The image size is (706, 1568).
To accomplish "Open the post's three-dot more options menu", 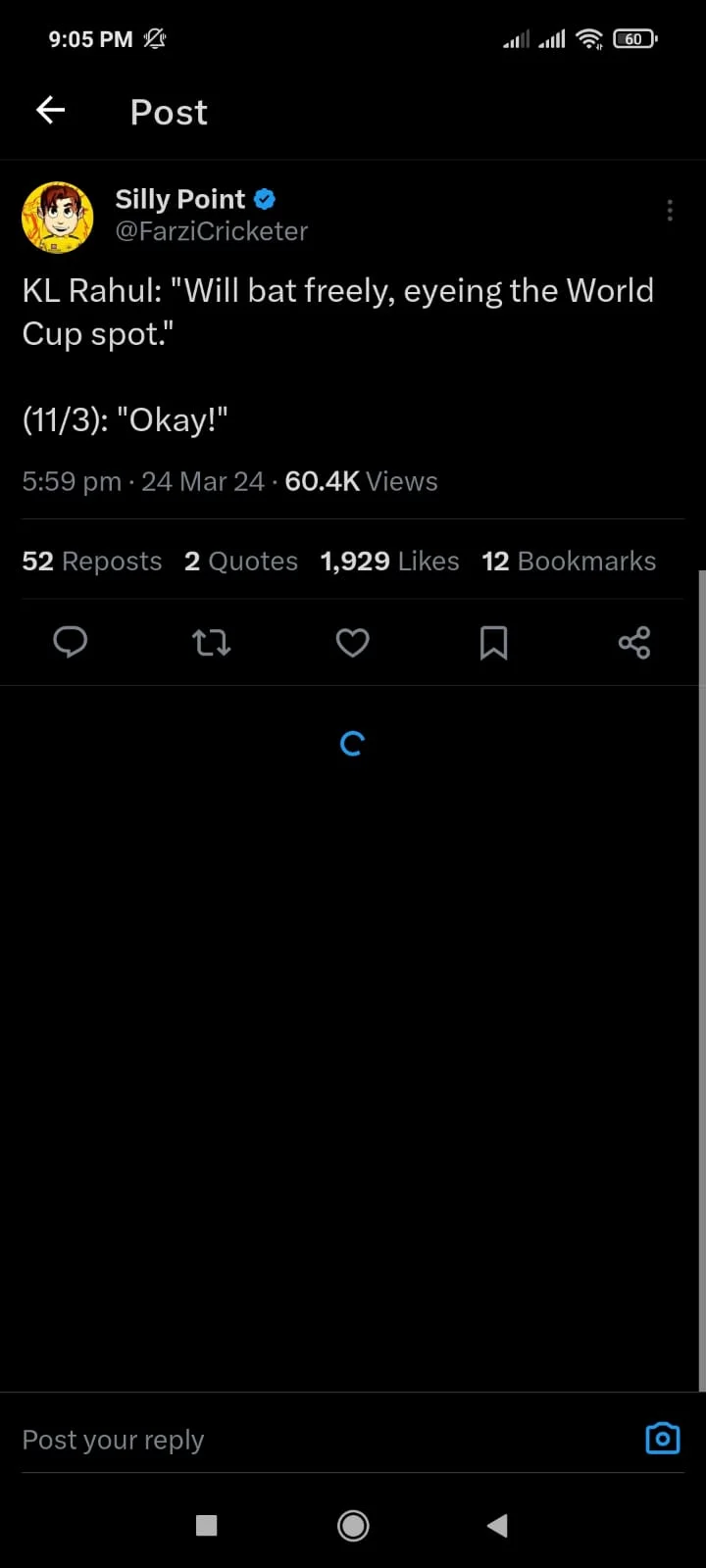I will point(670,211).
